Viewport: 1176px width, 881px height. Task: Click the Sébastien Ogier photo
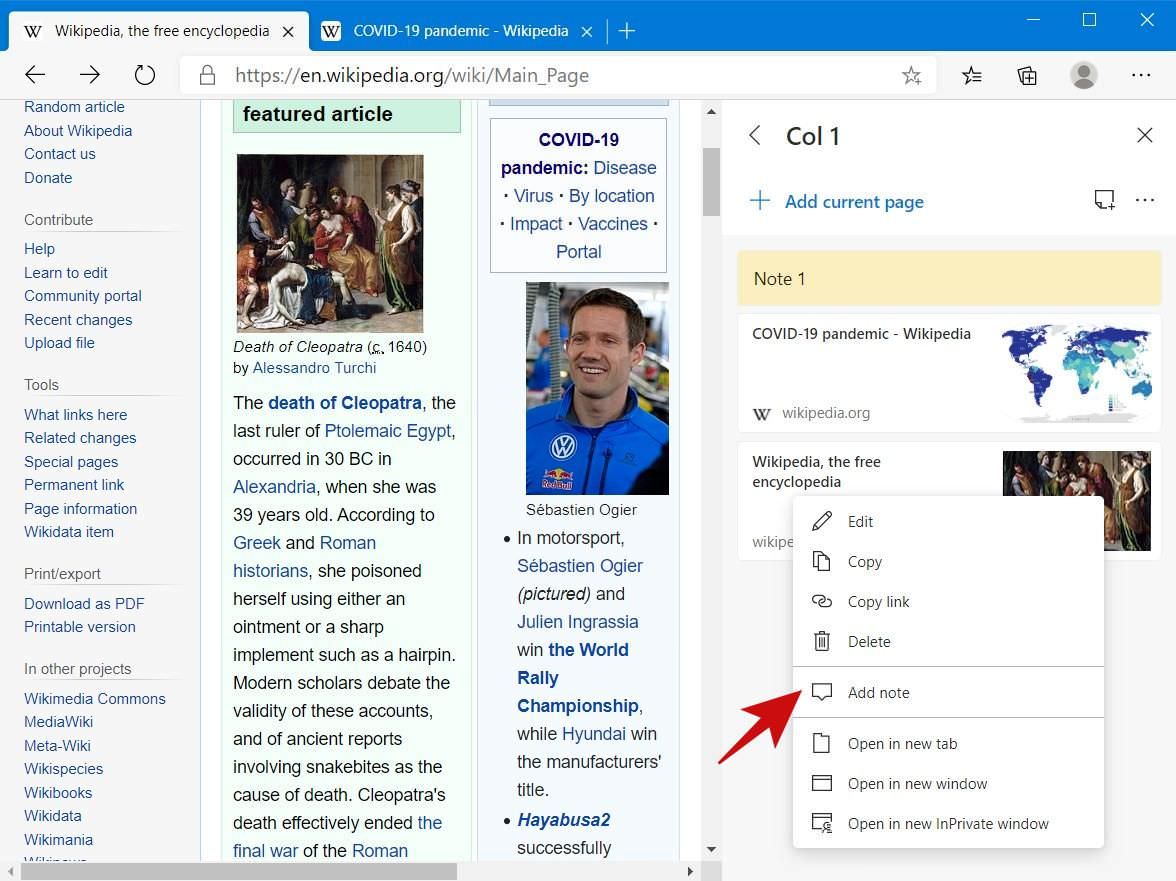coord(597,388)
